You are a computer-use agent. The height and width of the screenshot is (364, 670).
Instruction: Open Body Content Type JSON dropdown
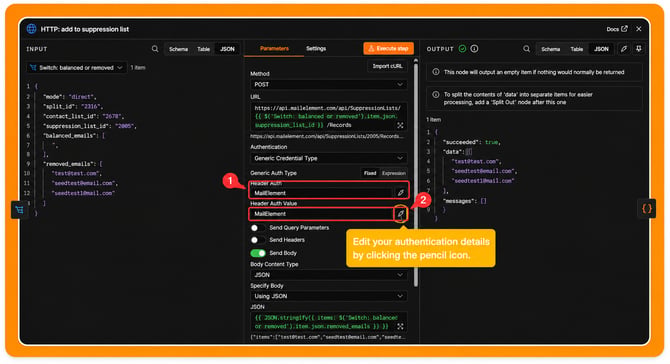(x=328, y=275)
